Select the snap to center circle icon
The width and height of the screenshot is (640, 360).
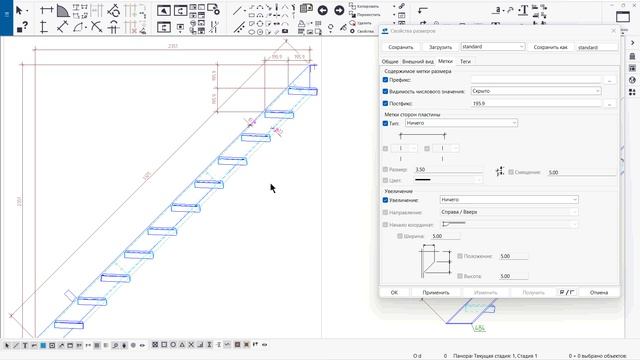pyautogui.click(x=173, y=345)
